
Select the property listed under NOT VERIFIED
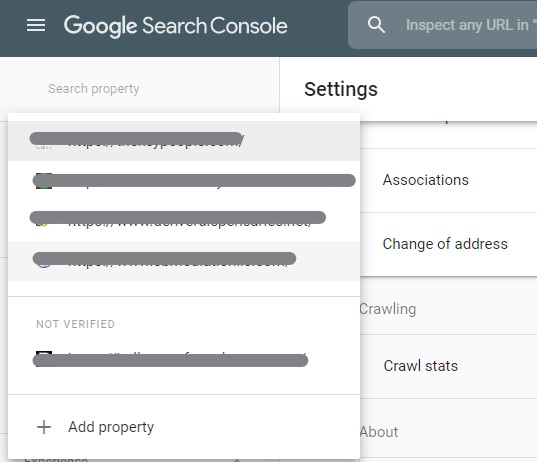coord(184,358)
